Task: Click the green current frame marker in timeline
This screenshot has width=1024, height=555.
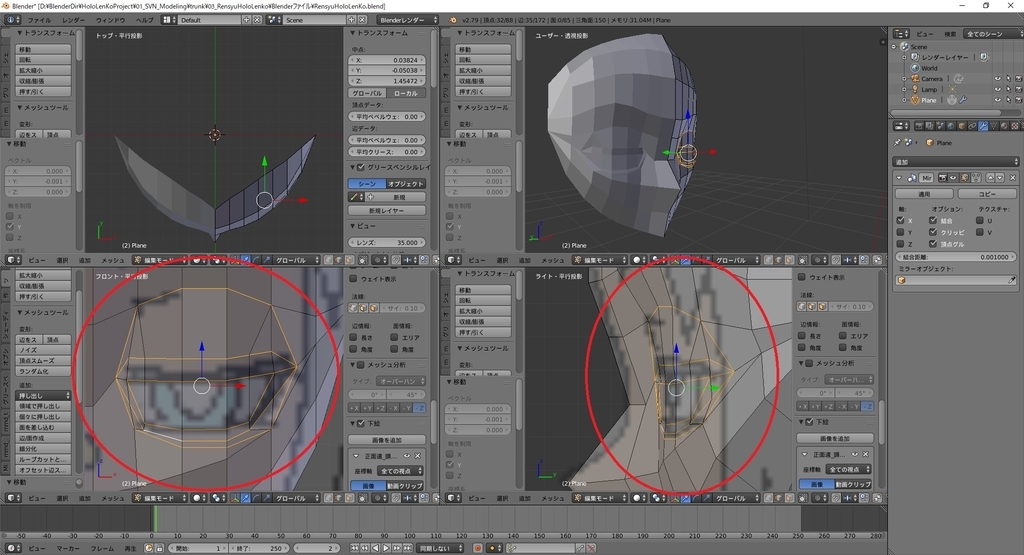Action: click(155, 519)
